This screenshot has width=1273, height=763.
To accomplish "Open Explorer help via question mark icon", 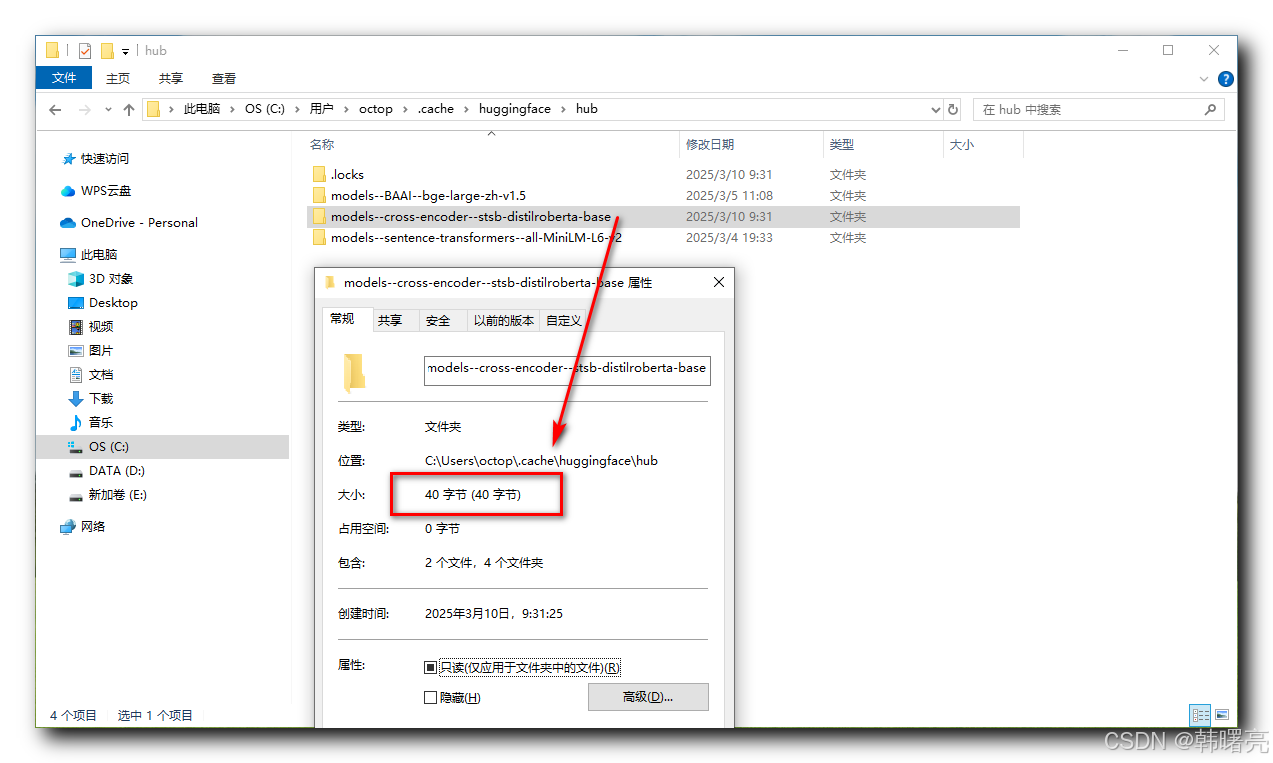I will click(x=1226, y=78).
